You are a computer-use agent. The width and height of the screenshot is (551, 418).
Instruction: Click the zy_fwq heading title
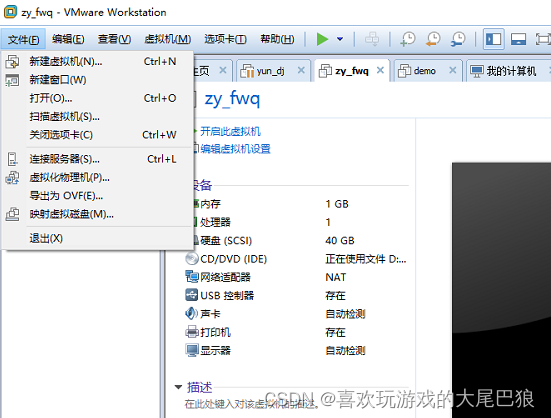click(232, 99)
